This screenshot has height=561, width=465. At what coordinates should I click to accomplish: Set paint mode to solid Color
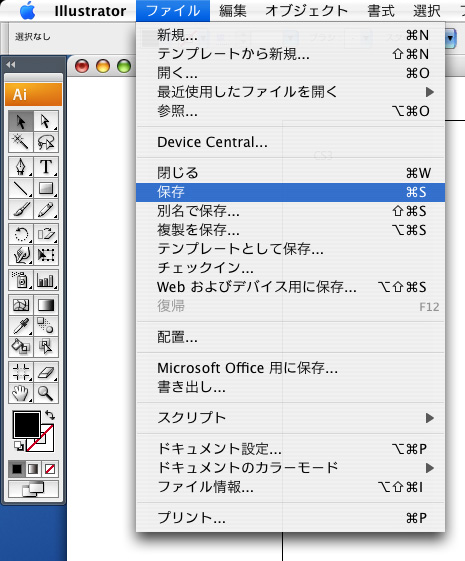pyautogui.click(x=17, y=469)
